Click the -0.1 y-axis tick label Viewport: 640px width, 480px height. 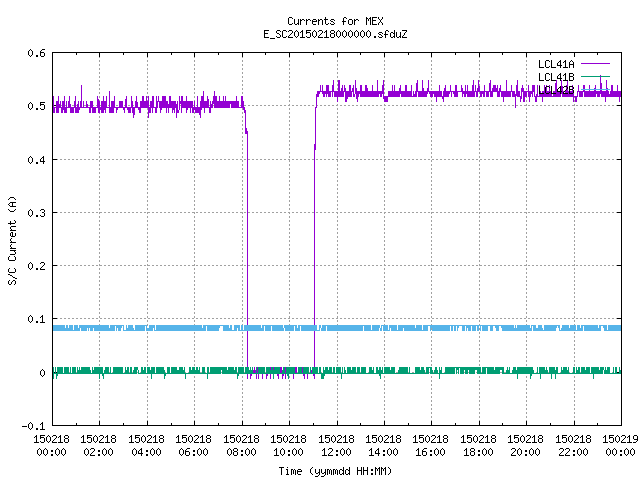click(33, 426)
